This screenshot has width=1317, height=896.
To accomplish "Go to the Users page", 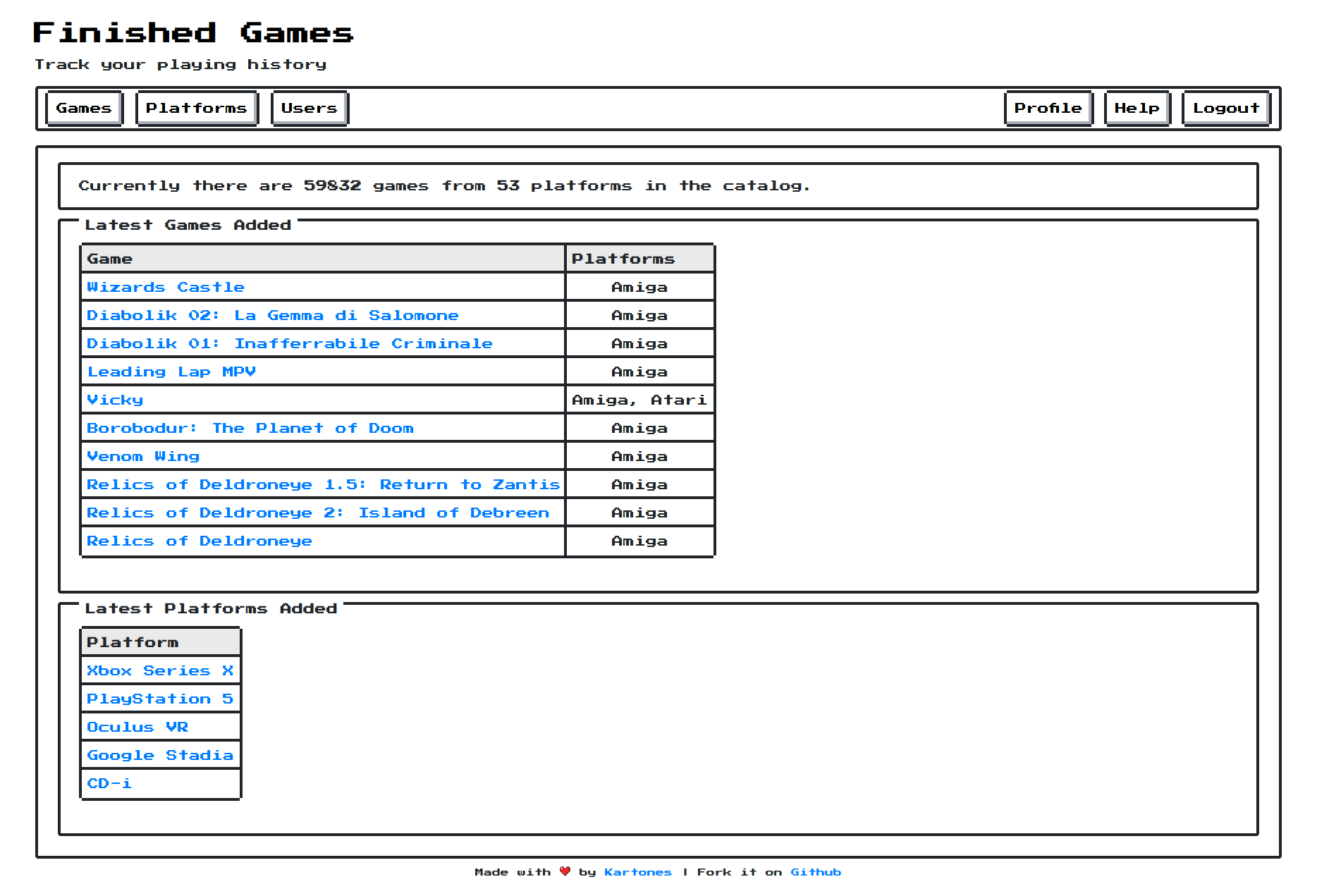I will (310, 109).
